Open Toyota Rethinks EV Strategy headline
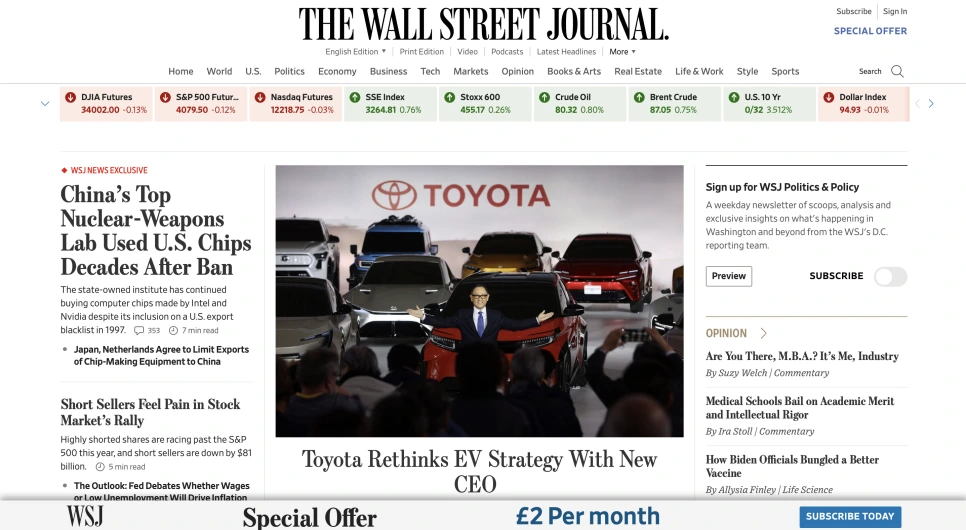This screenshot has width=966, height=530. (x=479, y=471)
